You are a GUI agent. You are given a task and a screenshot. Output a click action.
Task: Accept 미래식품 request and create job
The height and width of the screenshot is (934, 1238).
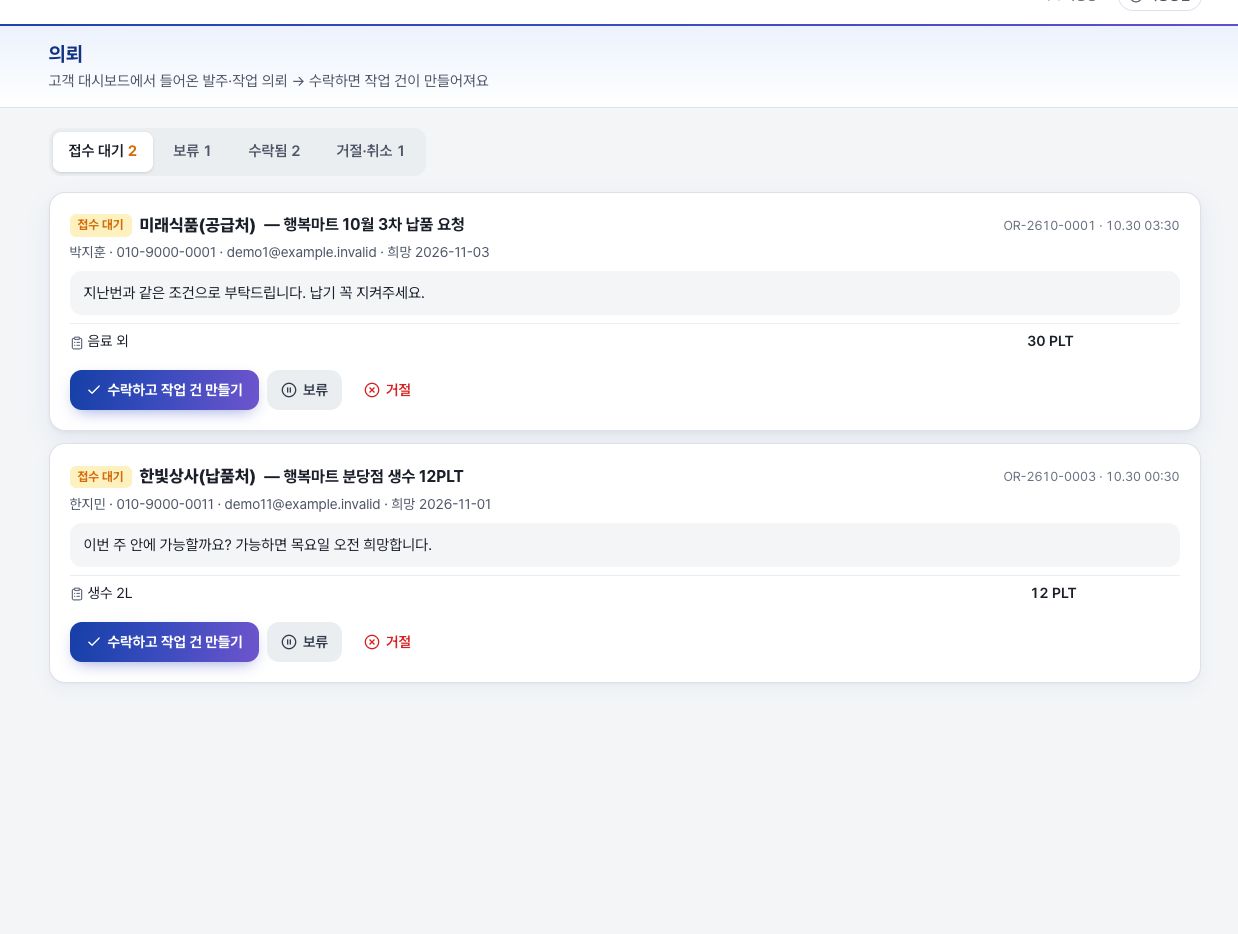pos(164,390)
